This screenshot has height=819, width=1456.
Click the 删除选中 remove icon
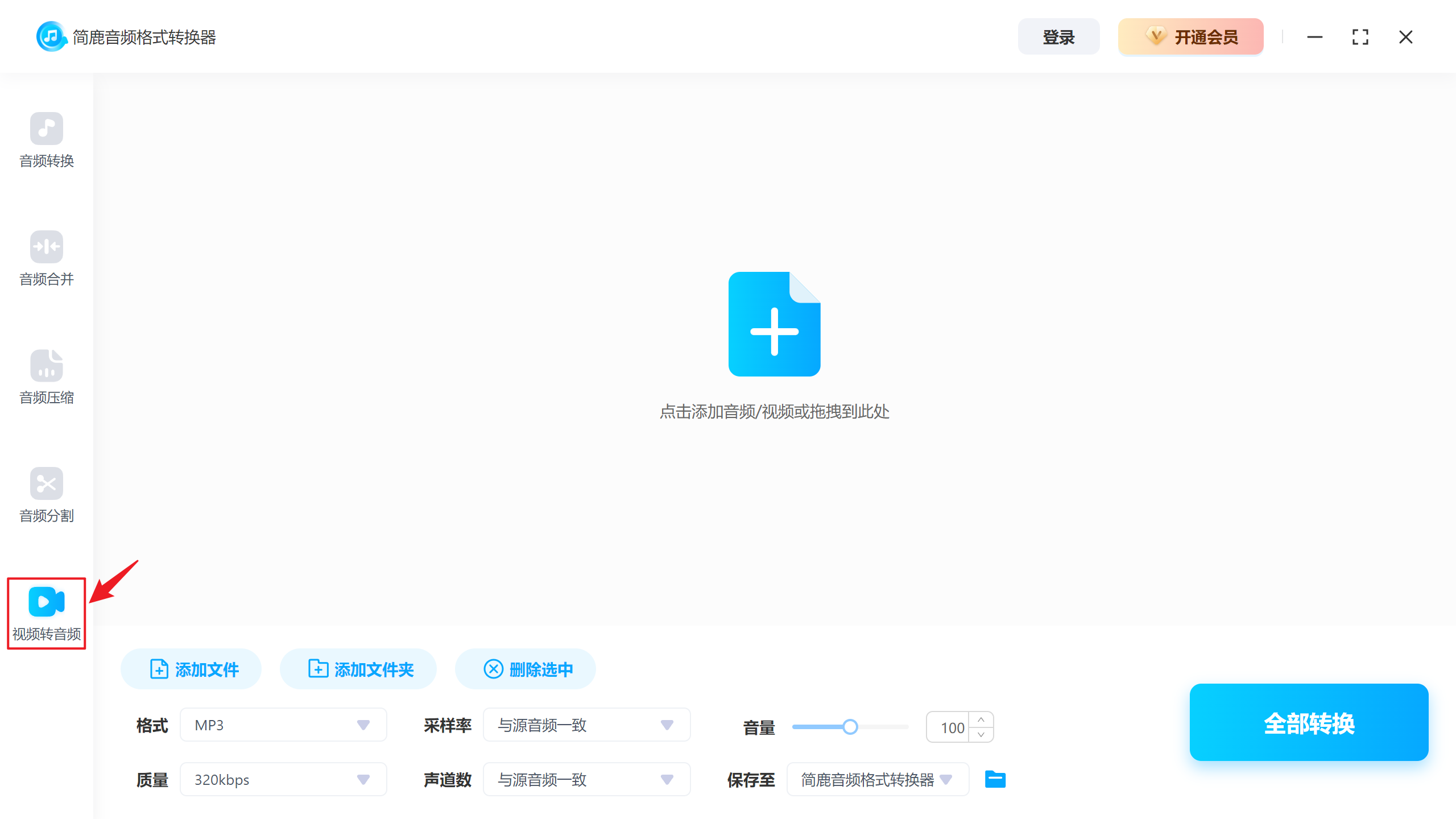[x=494, y=669]
